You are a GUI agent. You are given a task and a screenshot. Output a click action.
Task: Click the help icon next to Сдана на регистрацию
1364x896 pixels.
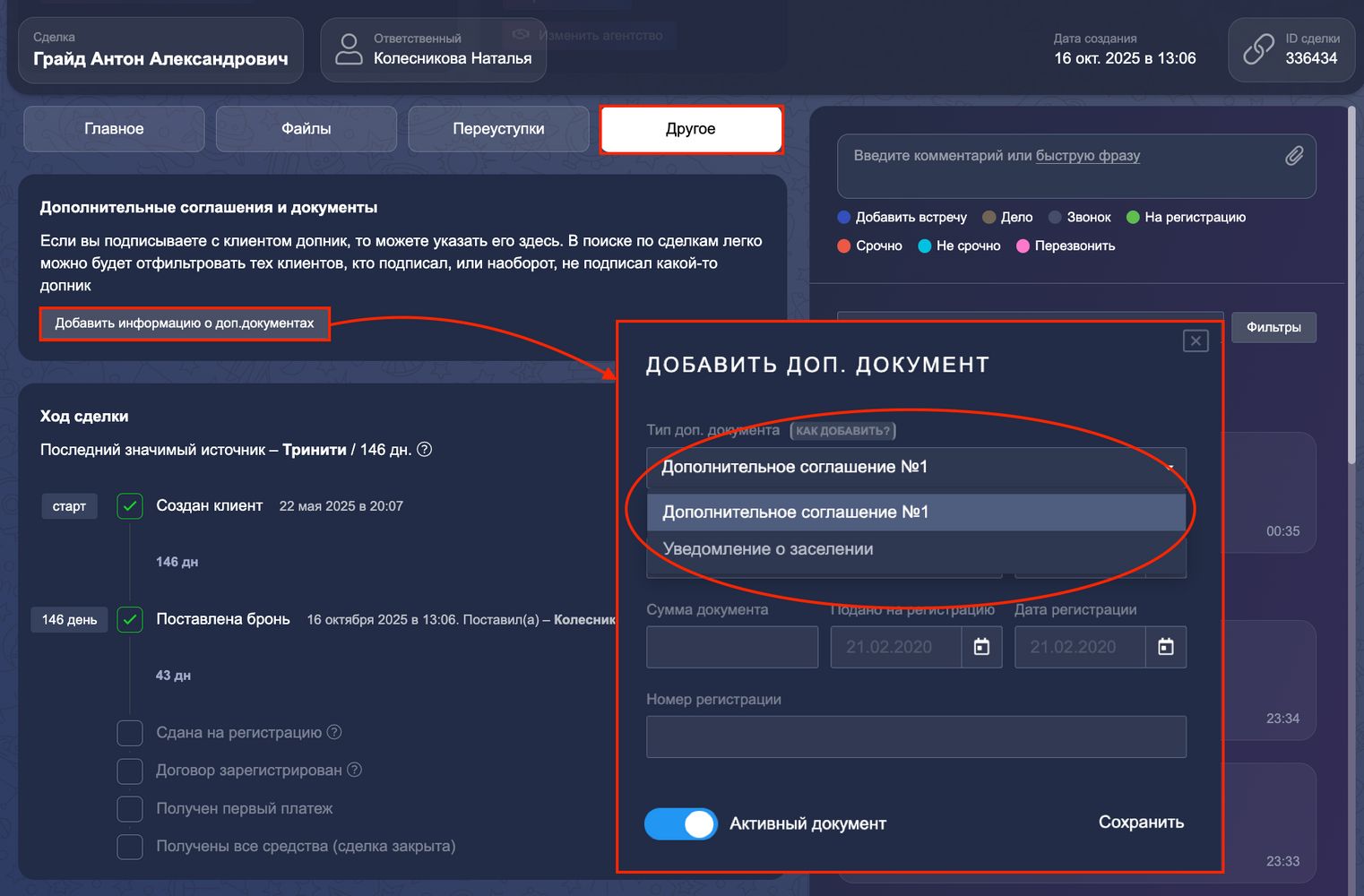point(334,732)
